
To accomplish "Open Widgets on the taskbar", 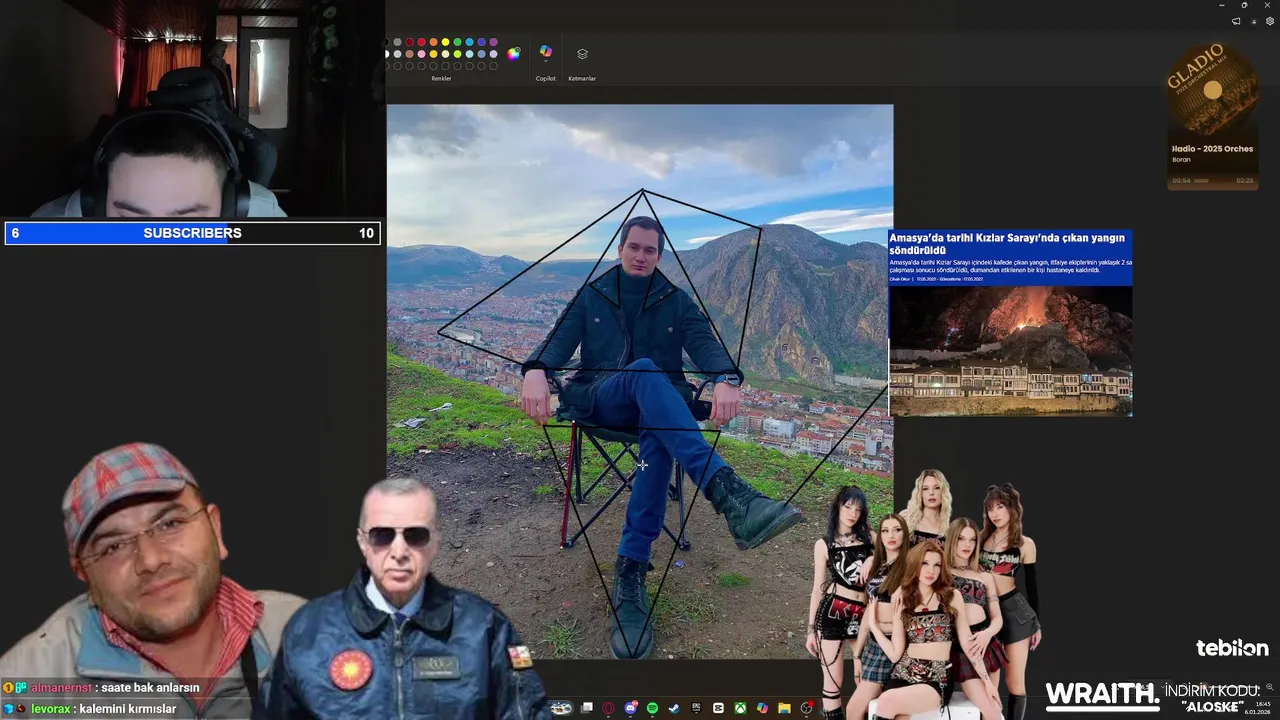I will 561,708.
